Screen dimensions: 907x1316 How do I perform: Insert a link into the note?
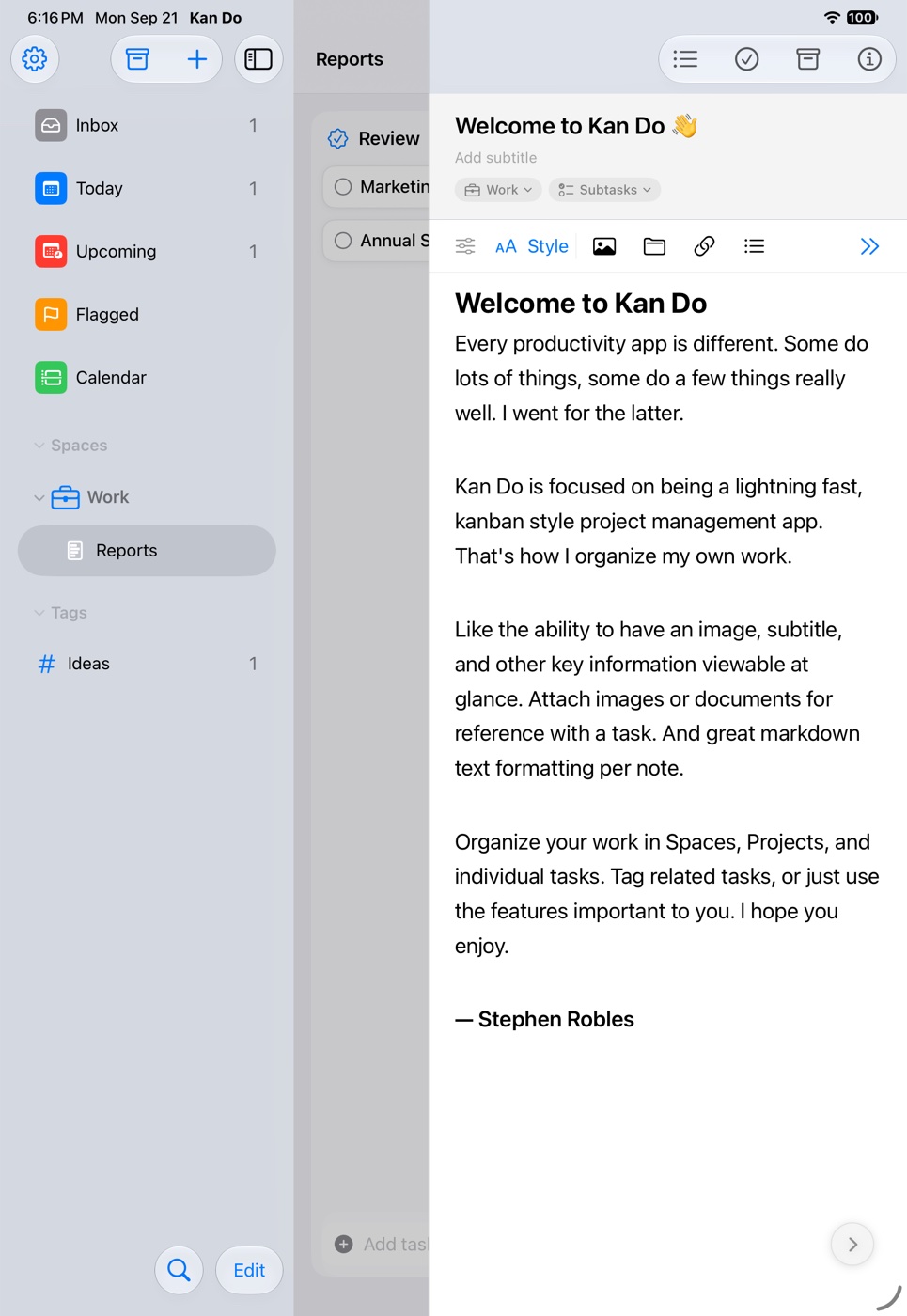704,246
